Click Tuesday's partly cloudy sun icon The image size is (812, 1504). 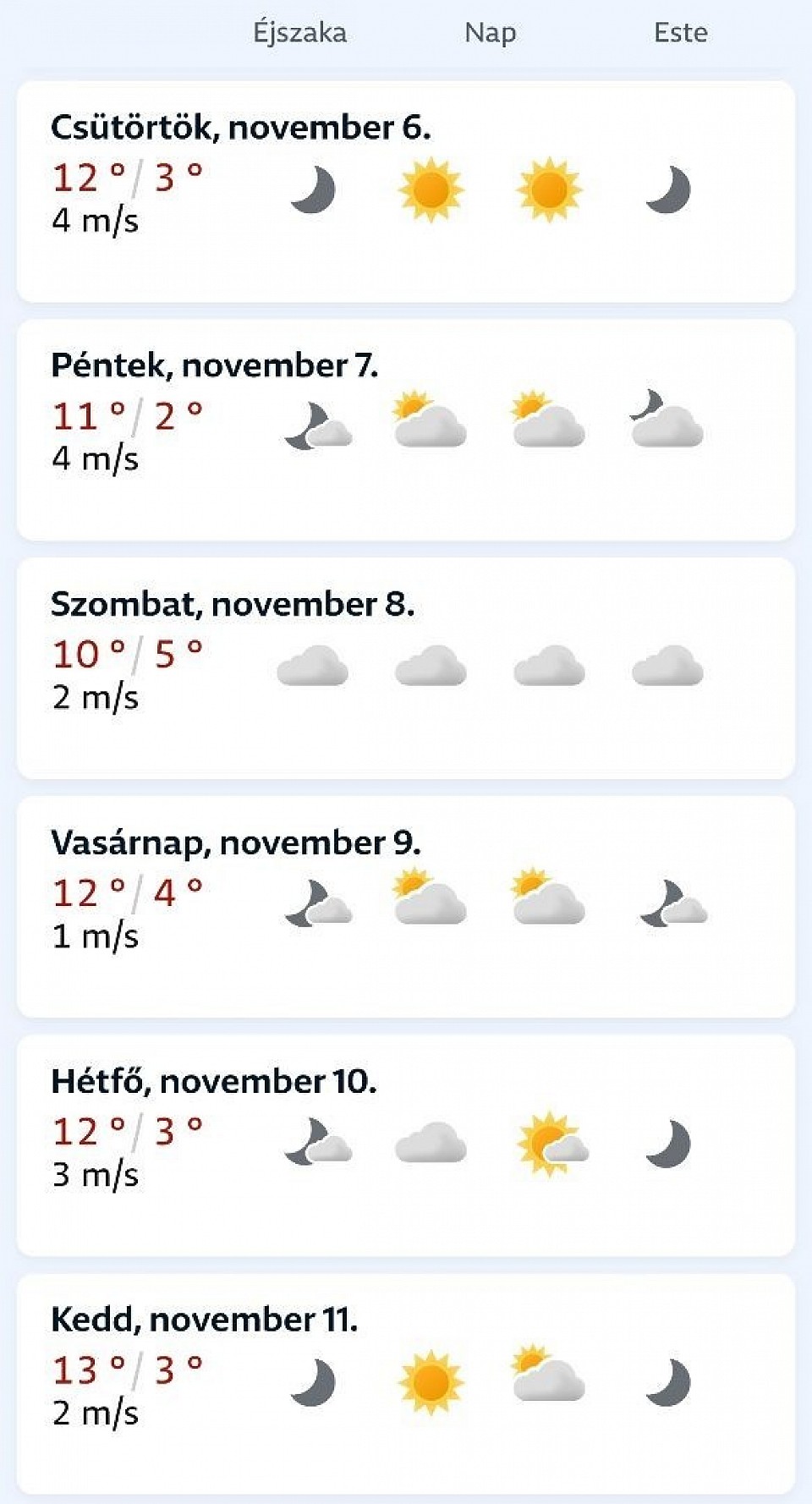[x=548, y=1374]
